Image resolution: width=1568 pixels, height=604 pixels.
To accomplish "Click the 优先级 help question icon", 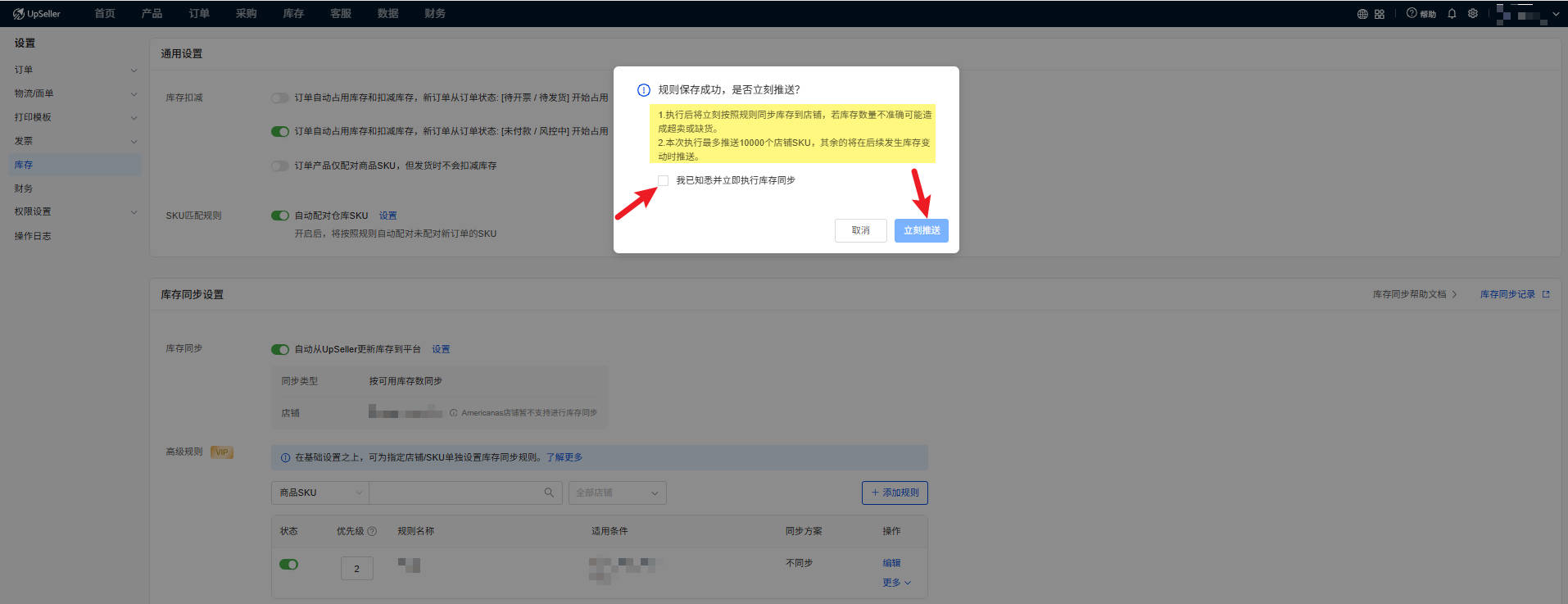I will (x=372, y=531).
